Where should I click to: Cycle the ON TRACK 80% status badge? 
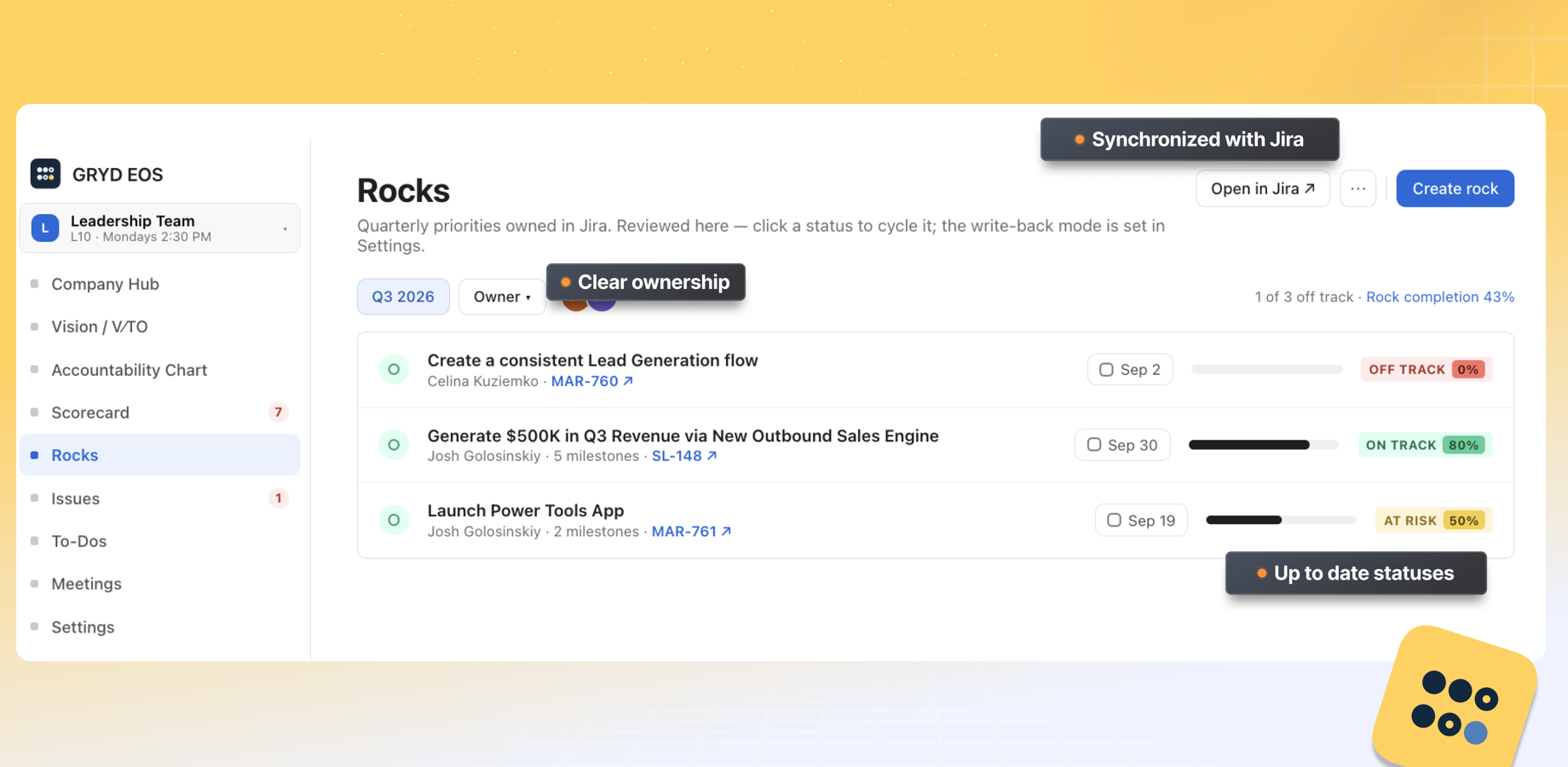[1425, 445]
